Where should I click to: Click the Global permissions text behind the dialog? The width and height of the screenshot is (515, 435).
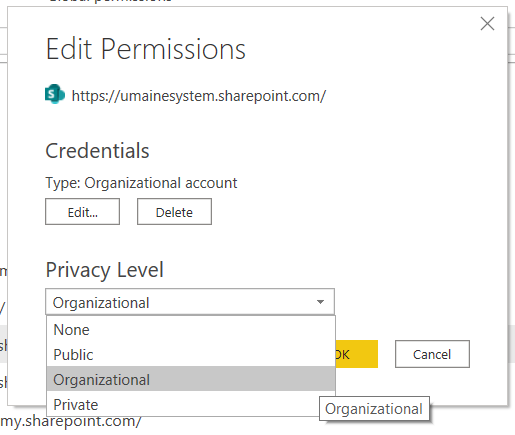pos(110,1)
